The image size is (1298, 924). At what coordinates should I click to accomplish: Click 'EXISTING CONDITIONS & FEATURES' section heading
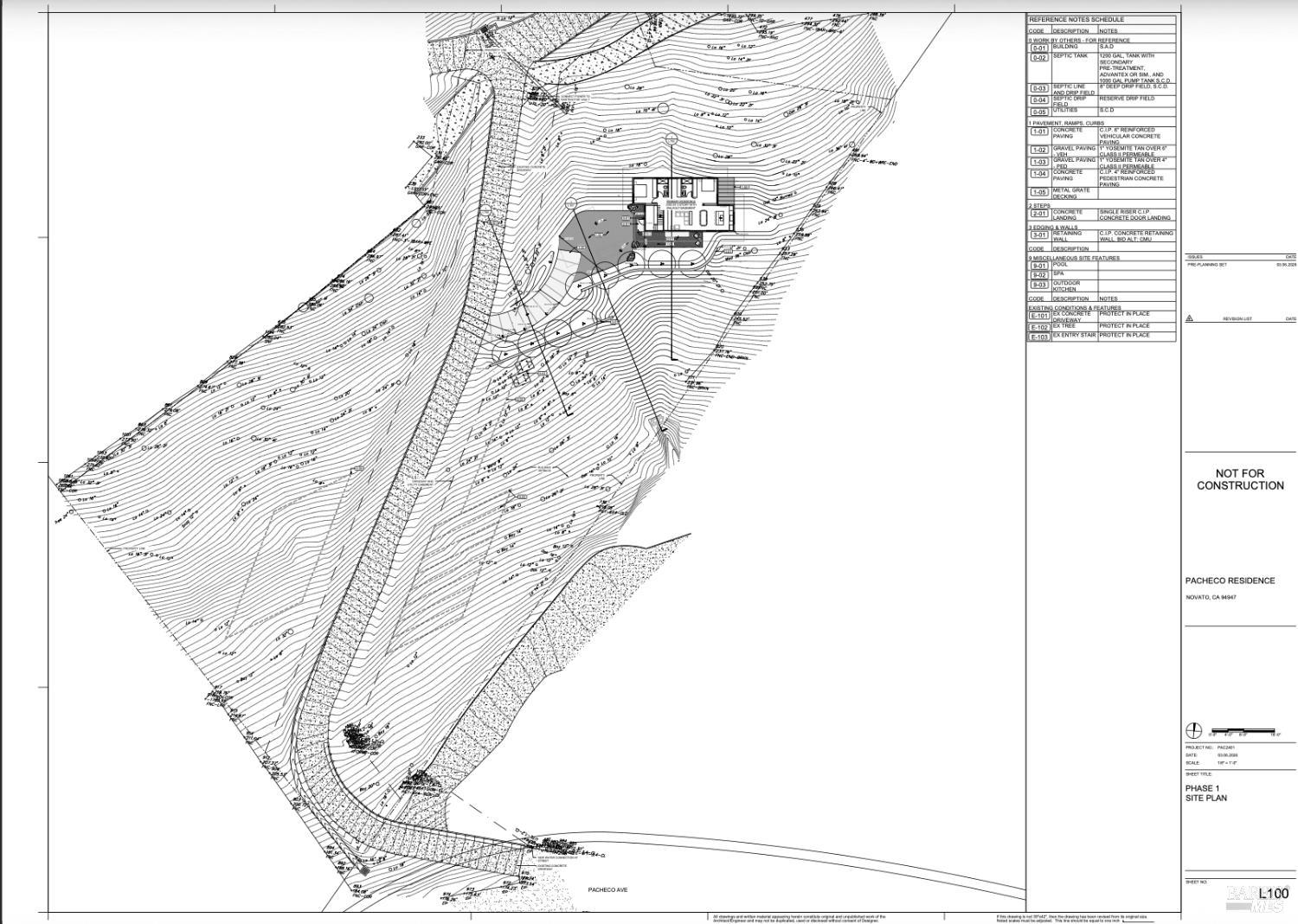pos(1075,308)
